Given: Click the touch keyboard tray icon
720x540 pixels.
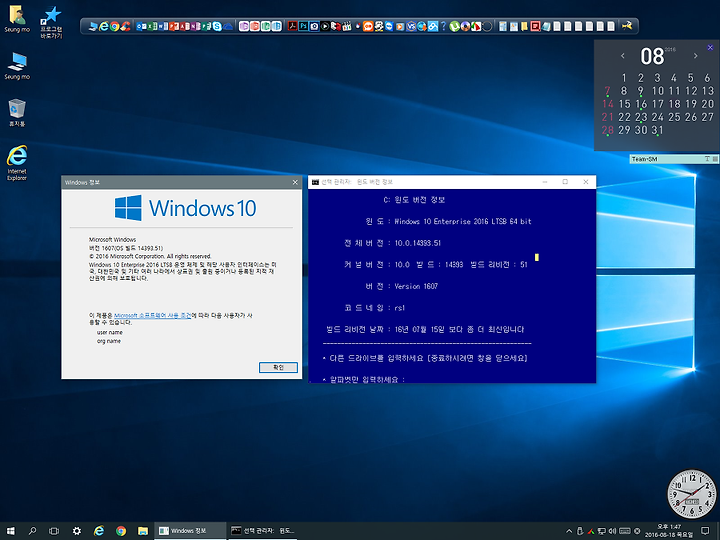Looking at the screenshot, I should point(624,531).
